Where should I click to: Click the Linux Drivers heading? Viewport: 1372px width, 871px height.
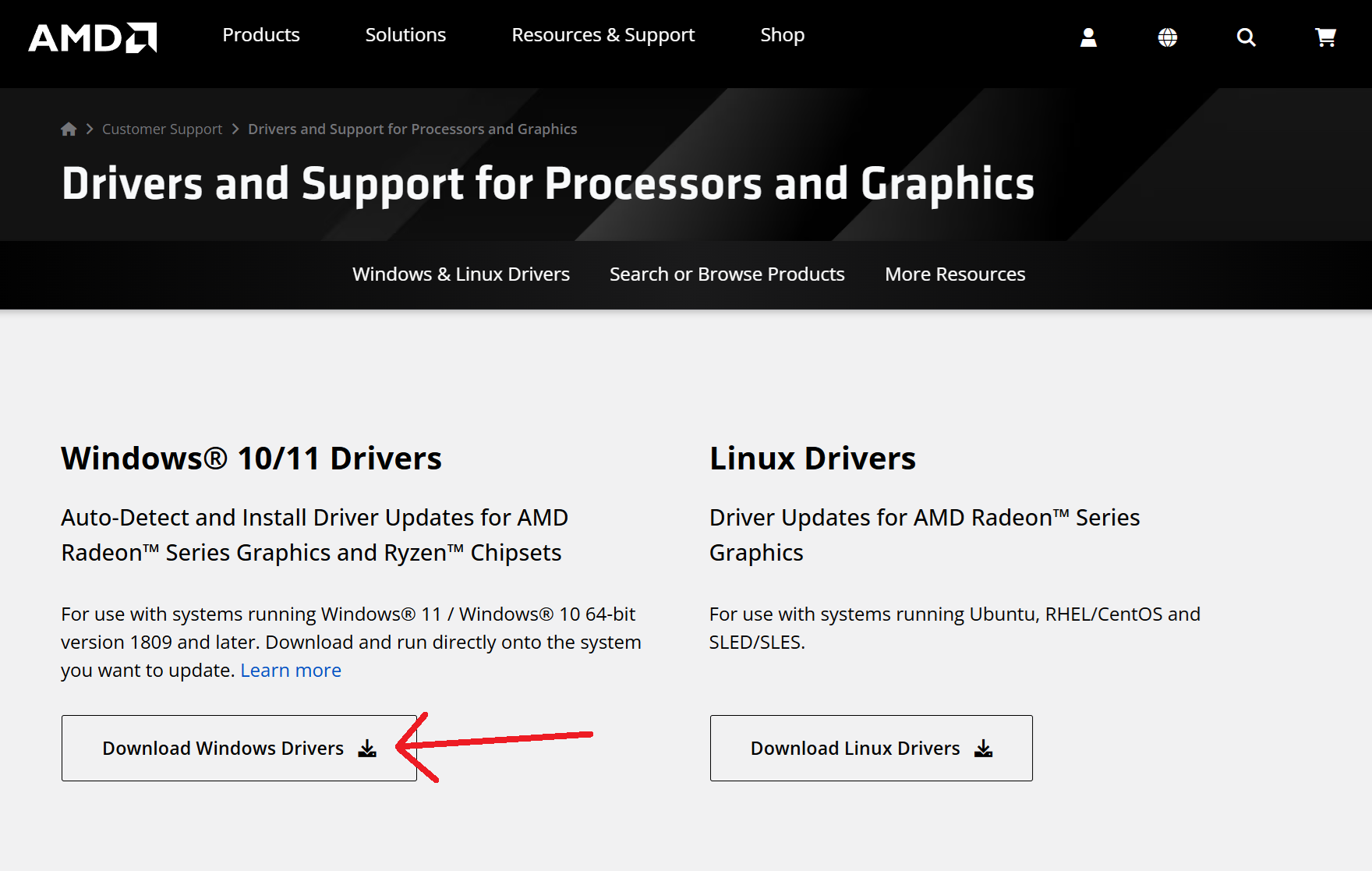pos(812,459)
